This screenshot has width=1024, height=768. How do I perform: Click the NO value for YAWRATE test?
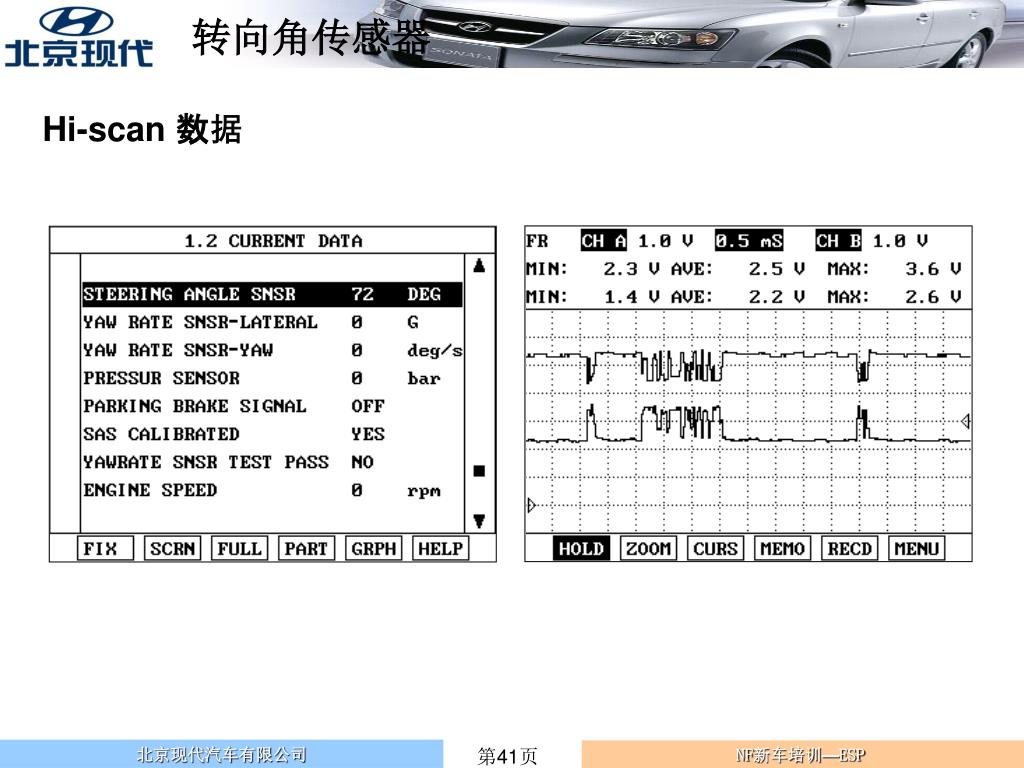[x=362, y=462]
